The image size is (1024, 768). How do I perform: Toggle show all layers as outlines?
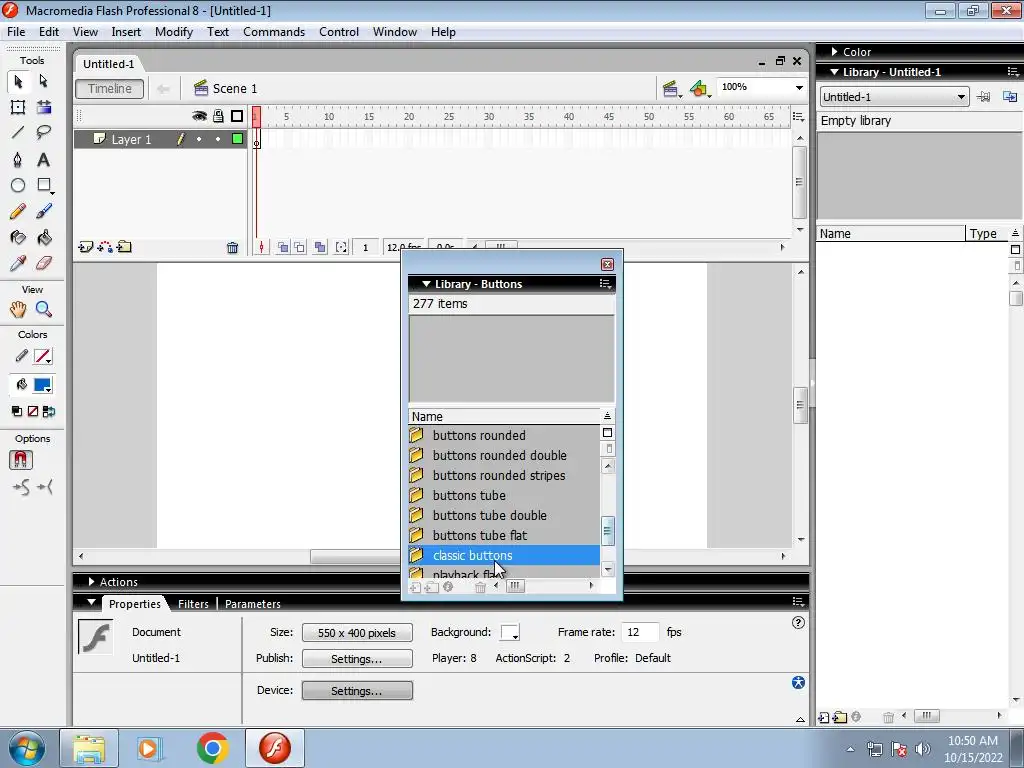(237, 116)
